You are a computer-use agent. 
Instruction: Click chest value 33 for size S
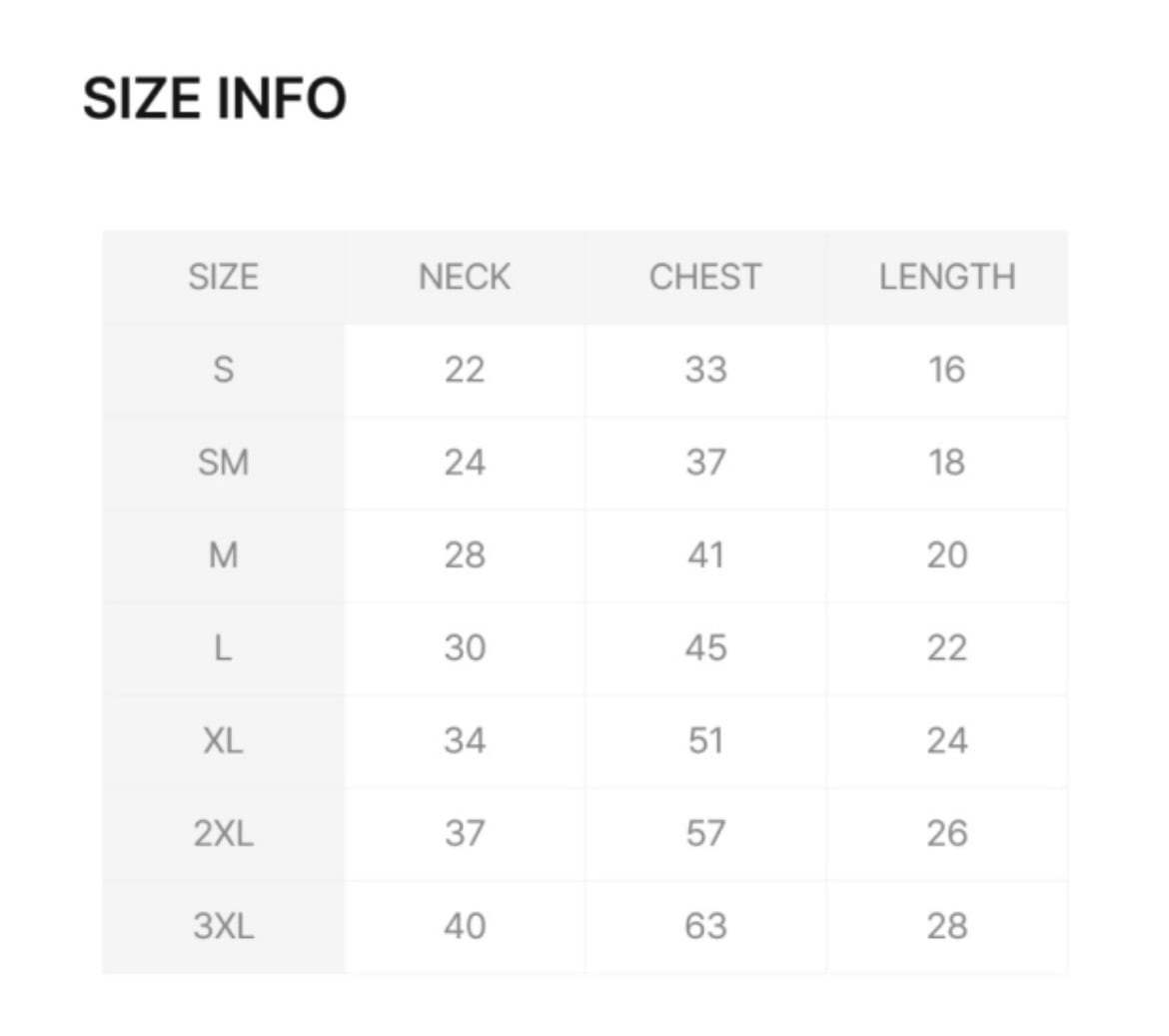[x=705, y=370]
